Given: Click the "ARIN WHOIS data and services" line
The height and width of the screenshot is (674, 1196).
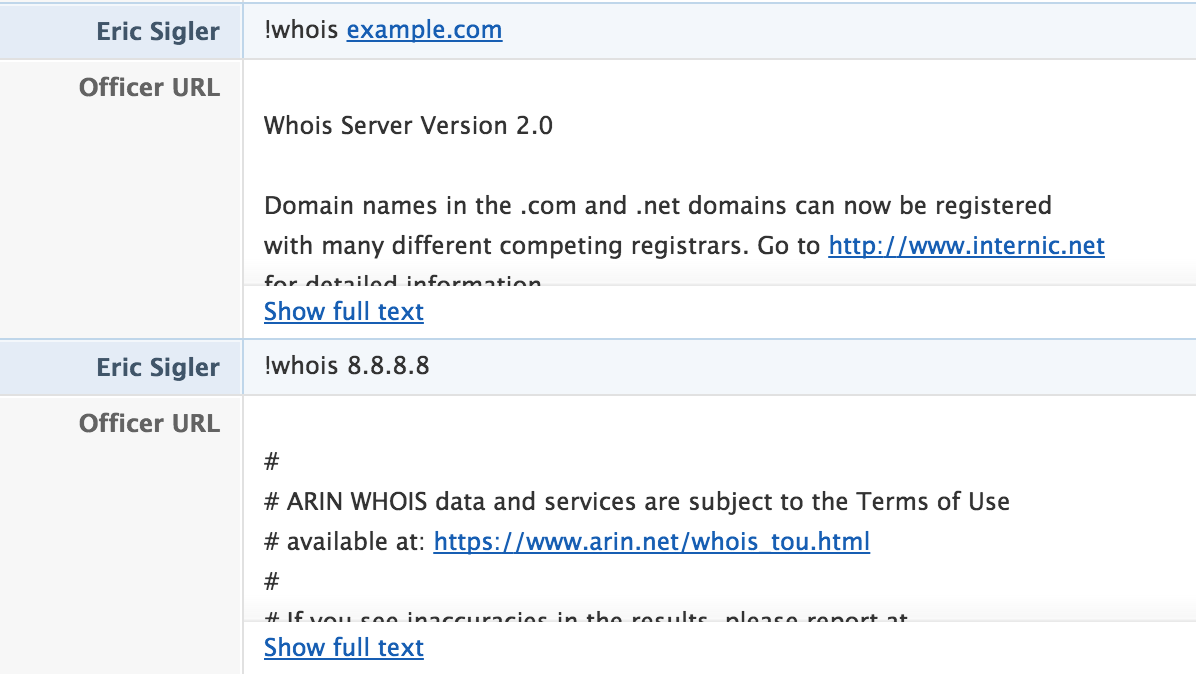Looking at the screenshot, I should (x=647, y=502).
